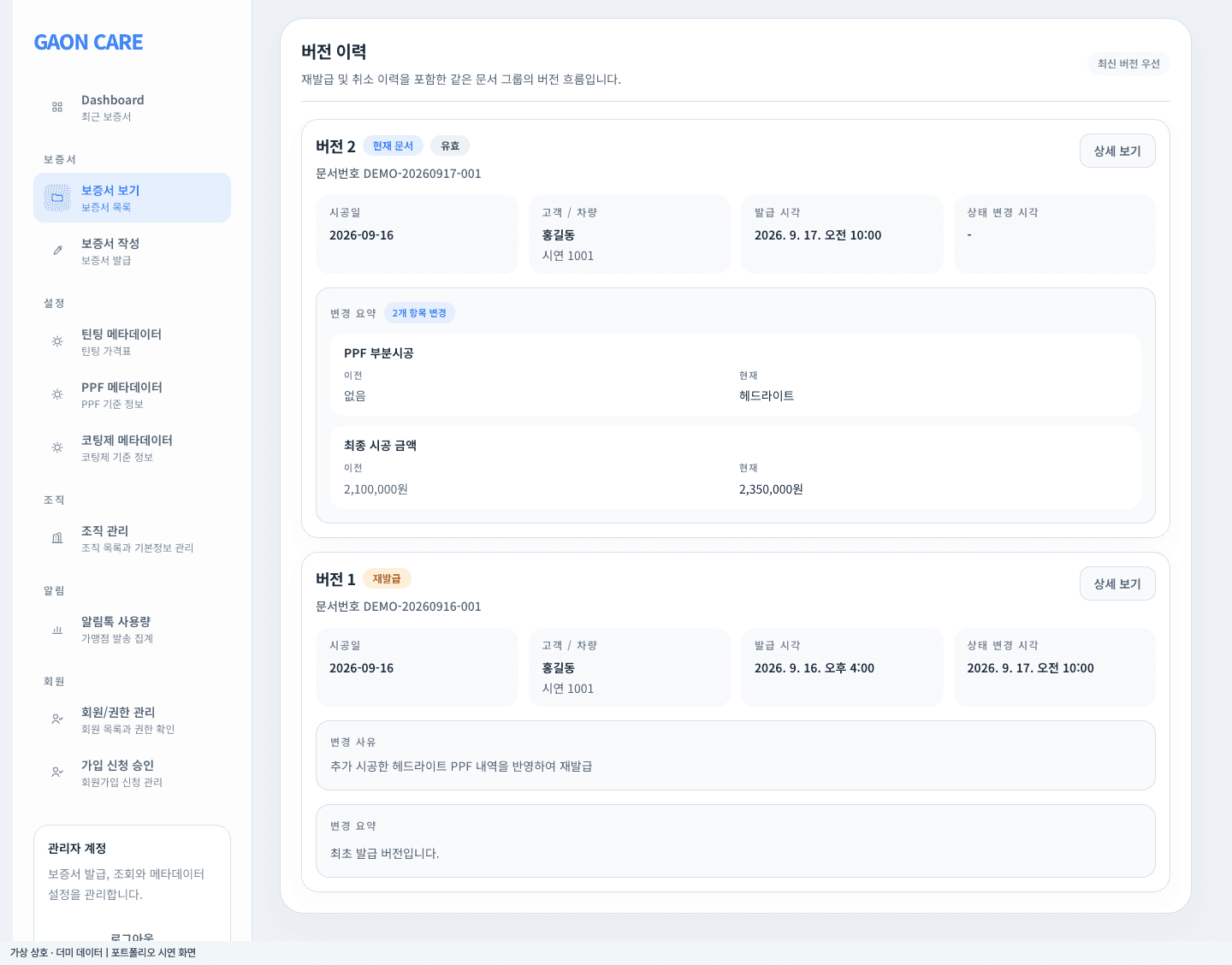Select 시공일 2026-09-16 in 버전 2

point(362,235)
